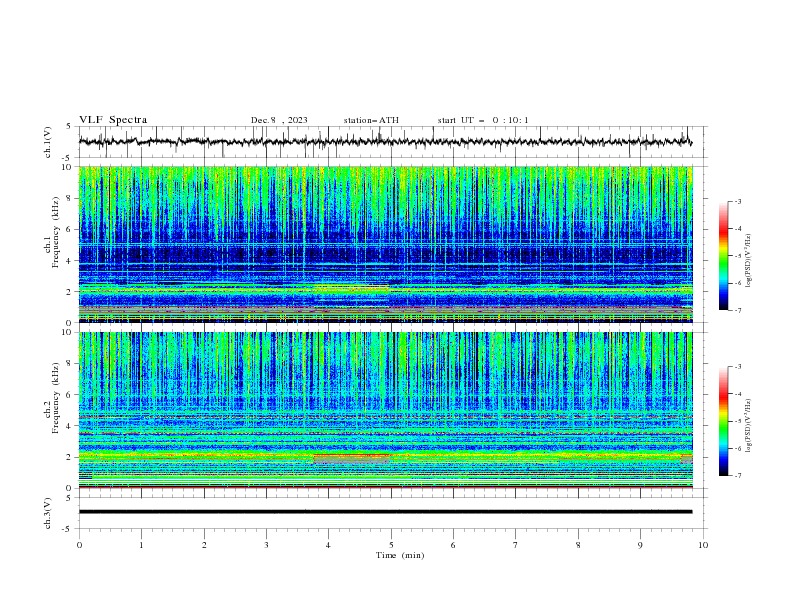Image resolution: width=792 pixels, height=612 pixels.
Task: Click the ch.1 spectrogram panel
Action: click(386, 244)
